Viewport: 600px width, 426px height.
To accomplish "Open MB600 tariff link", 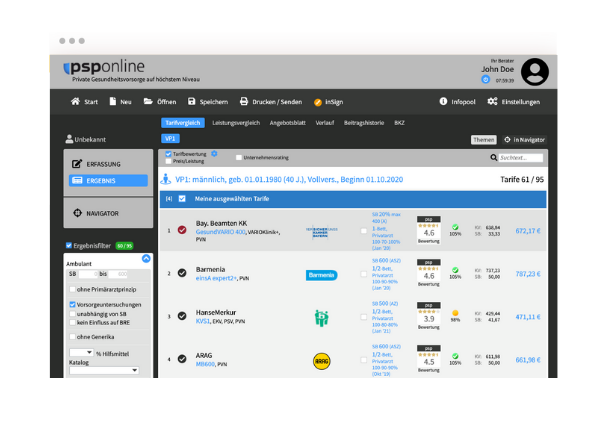I will tap(205, 364).
